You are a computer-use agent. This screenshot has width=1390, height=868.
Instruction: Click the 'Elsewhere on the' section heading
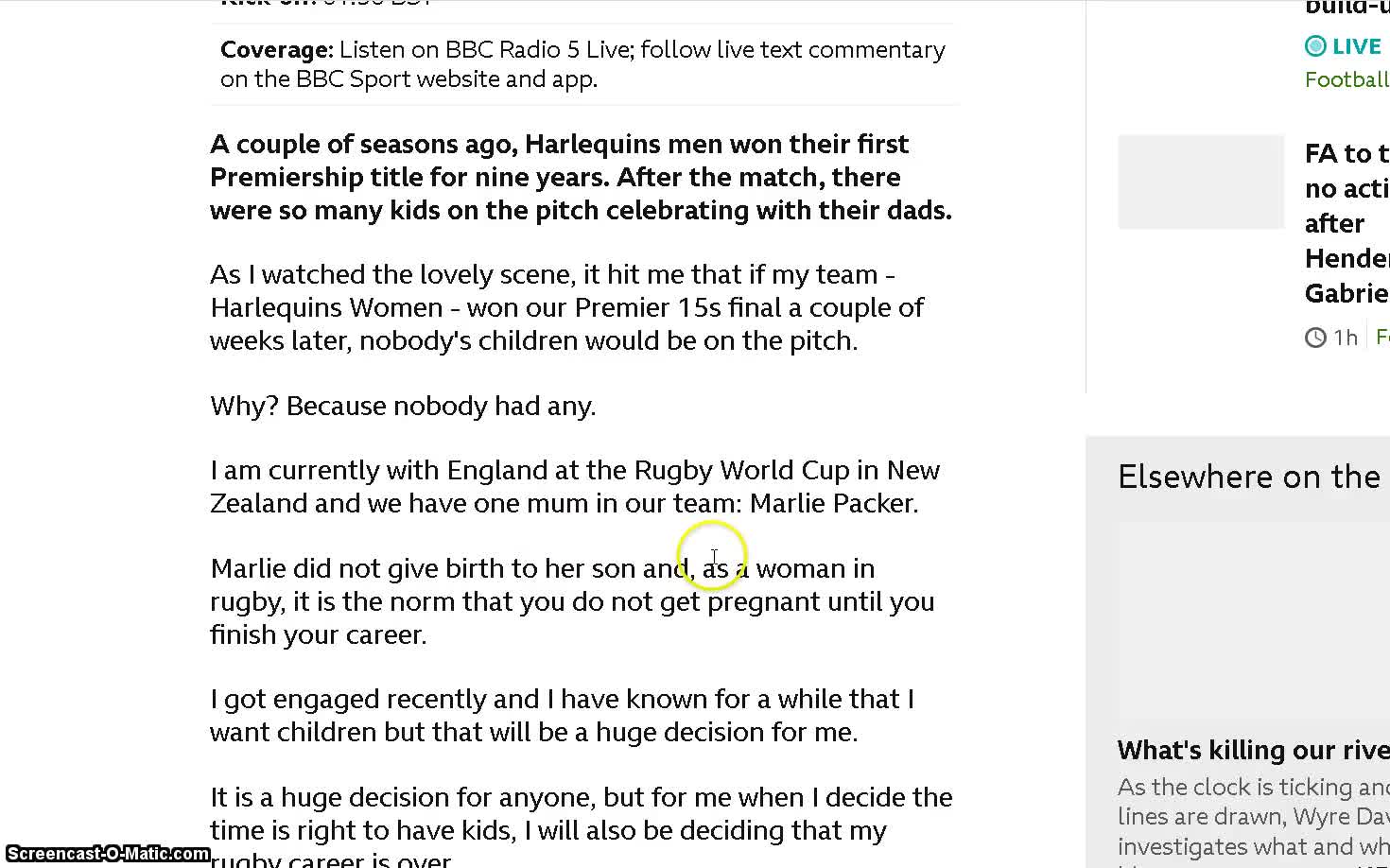[1249, 477]
